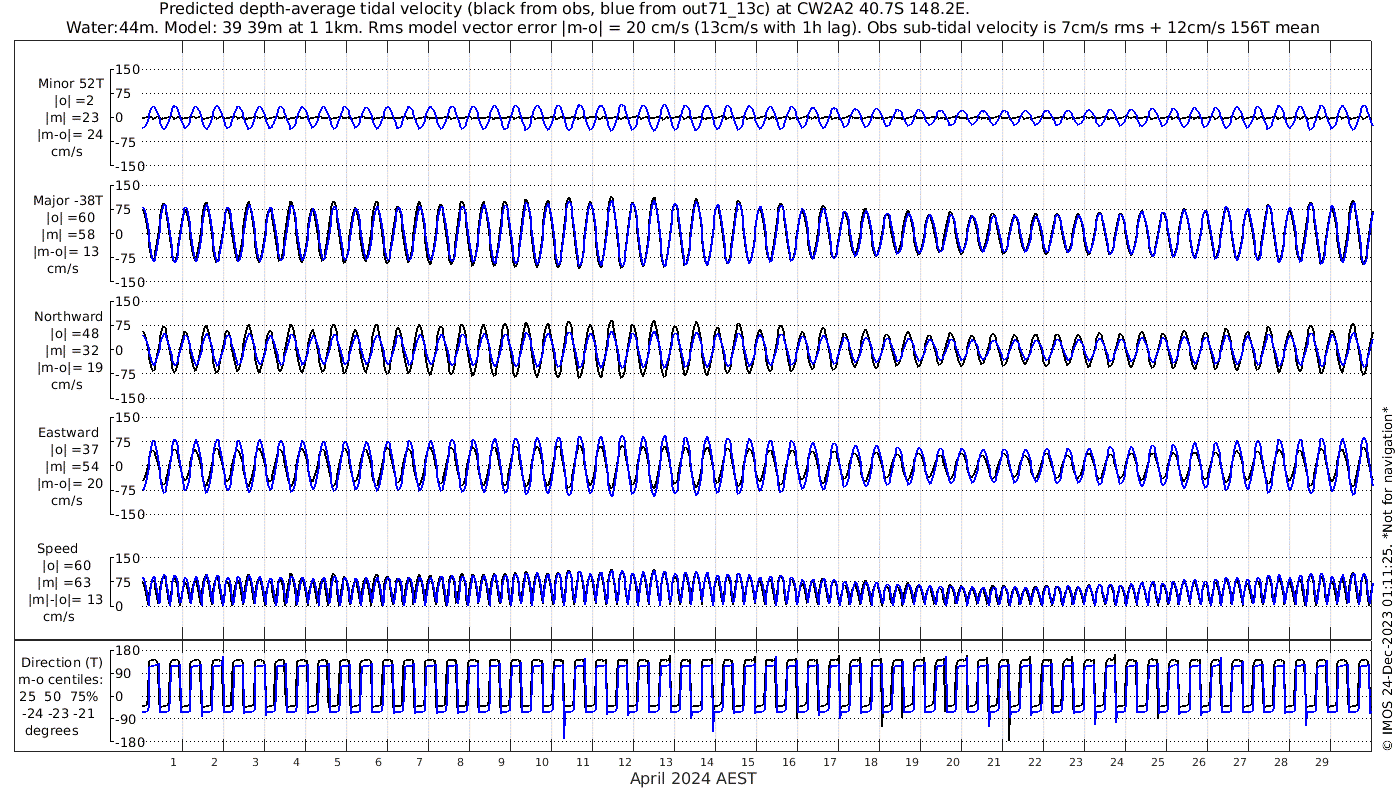Select the '-90' tick on the Direction axis

[126, 719]
